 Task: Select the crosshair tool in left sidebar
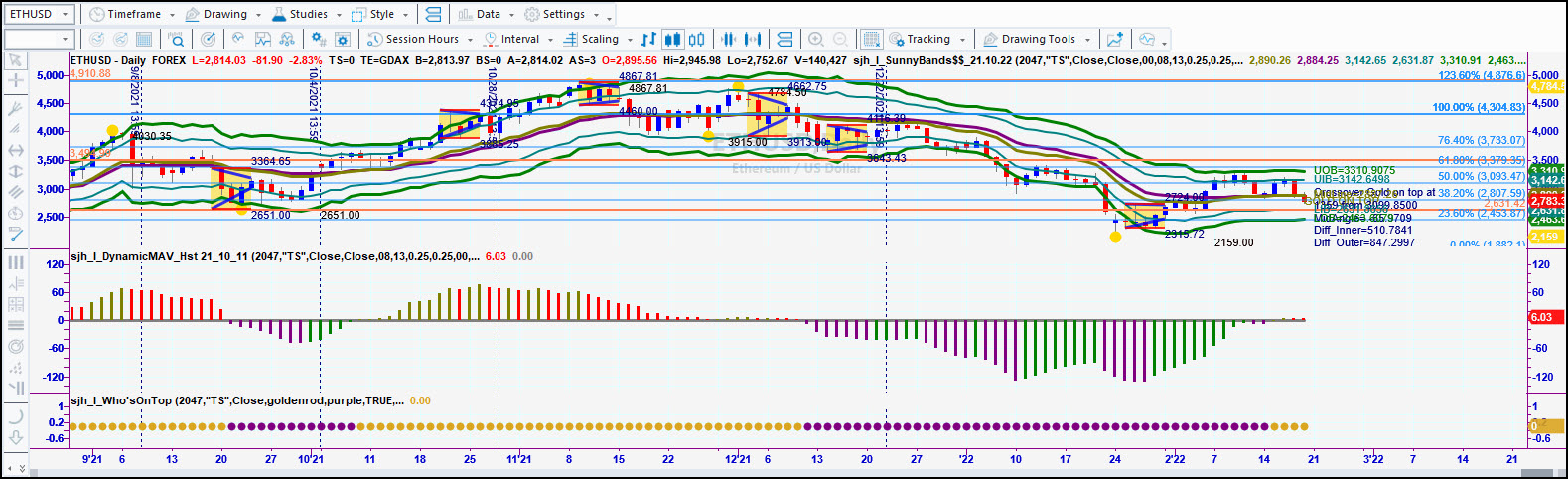point(15,80)
